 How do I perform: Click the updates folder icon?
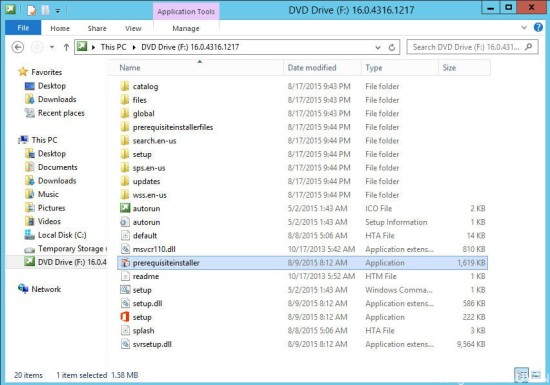tap(125, 181)
